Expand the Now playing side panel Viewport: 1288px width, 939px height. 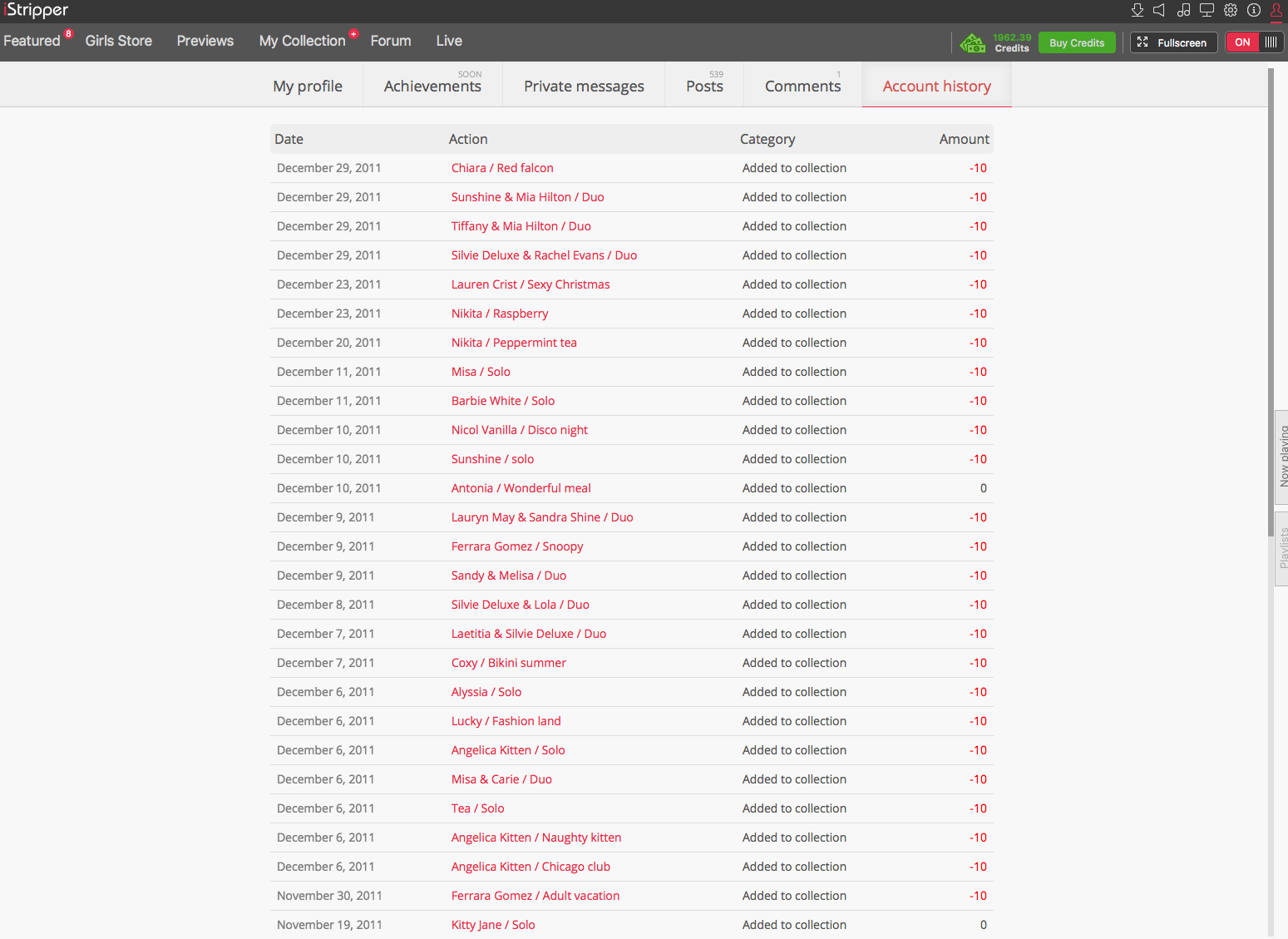tap(1281, 457)
